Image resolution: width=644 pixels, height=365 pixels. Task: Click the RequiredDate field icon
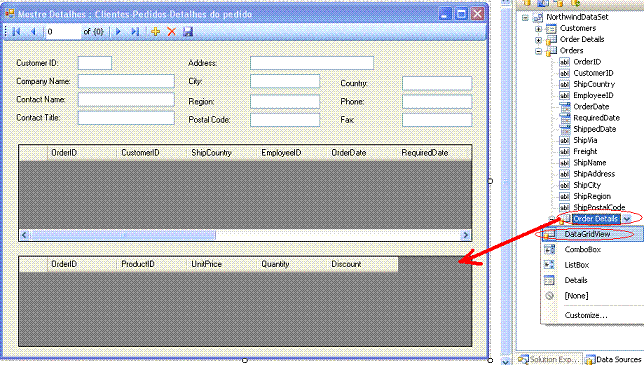(x=565, y=118)
